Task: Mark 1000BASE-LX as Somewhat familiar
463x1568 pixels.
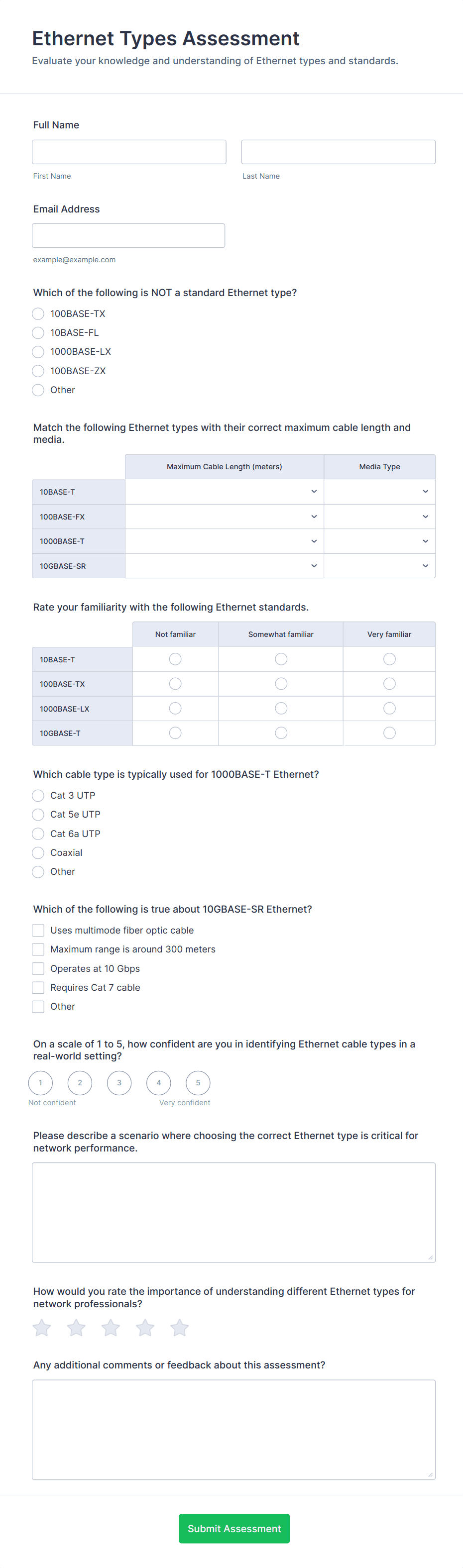Action: 281,709
